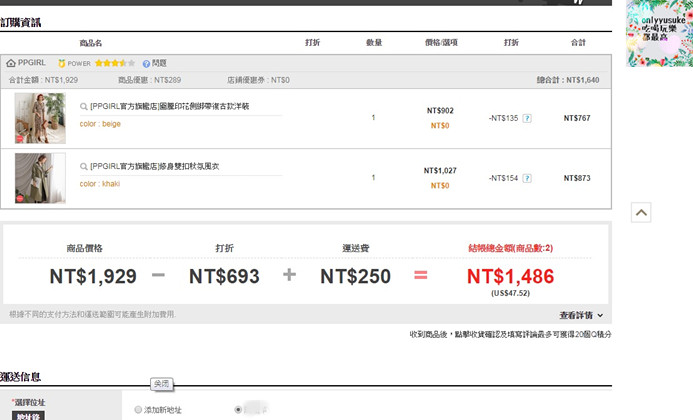Select the add new address radio button
Image resolution: width=693 pixels, height=420 pixels.
[x=138, y=410]
